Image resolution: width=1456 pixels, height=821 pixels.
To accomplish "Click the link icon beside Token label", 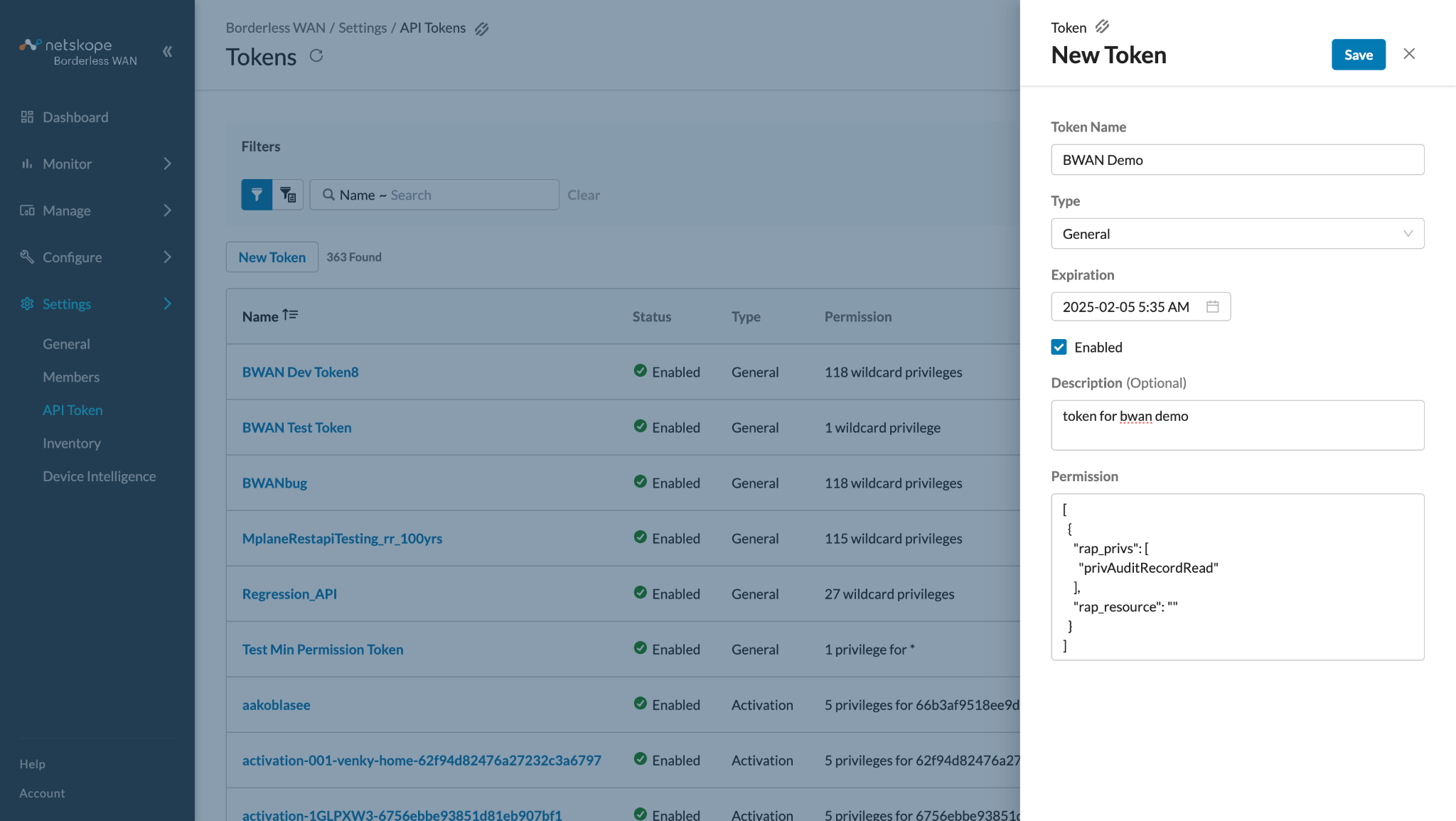I will (x=1102, y=27).
